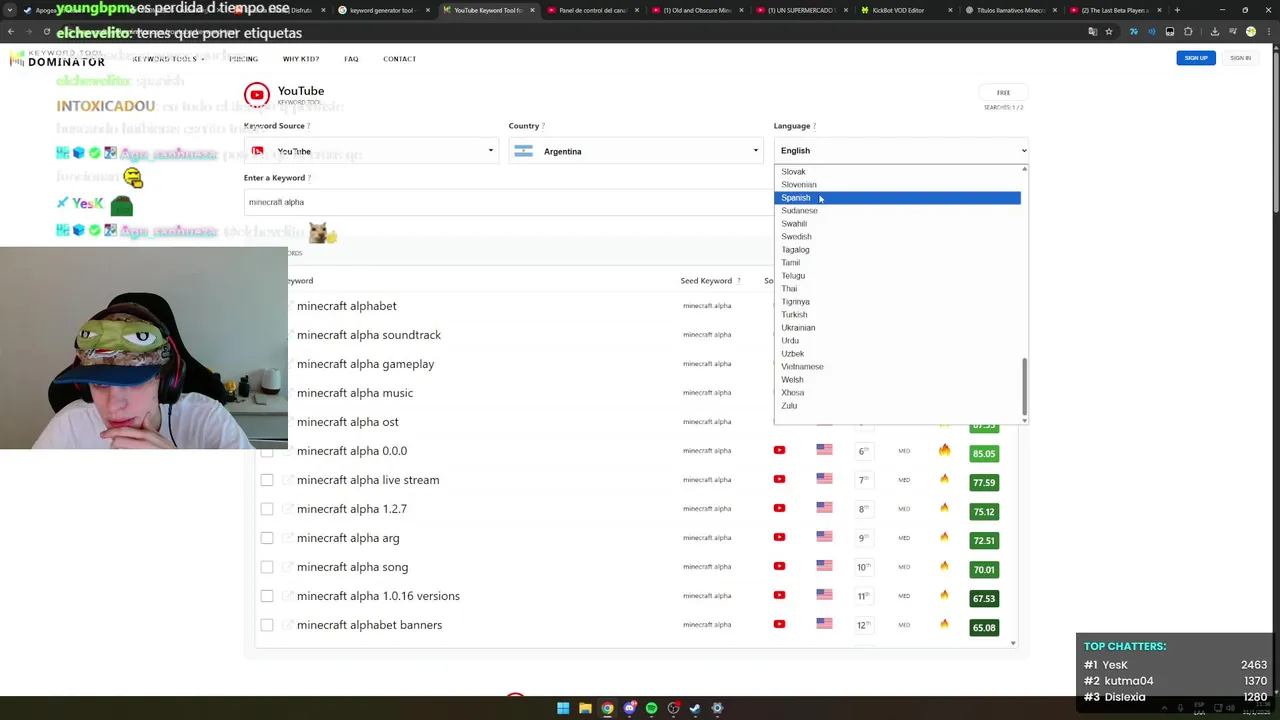Screen dimensions: 1280x720
Task: Switch to keyword generator tool browser tab
Action: [x=384, y=10]
